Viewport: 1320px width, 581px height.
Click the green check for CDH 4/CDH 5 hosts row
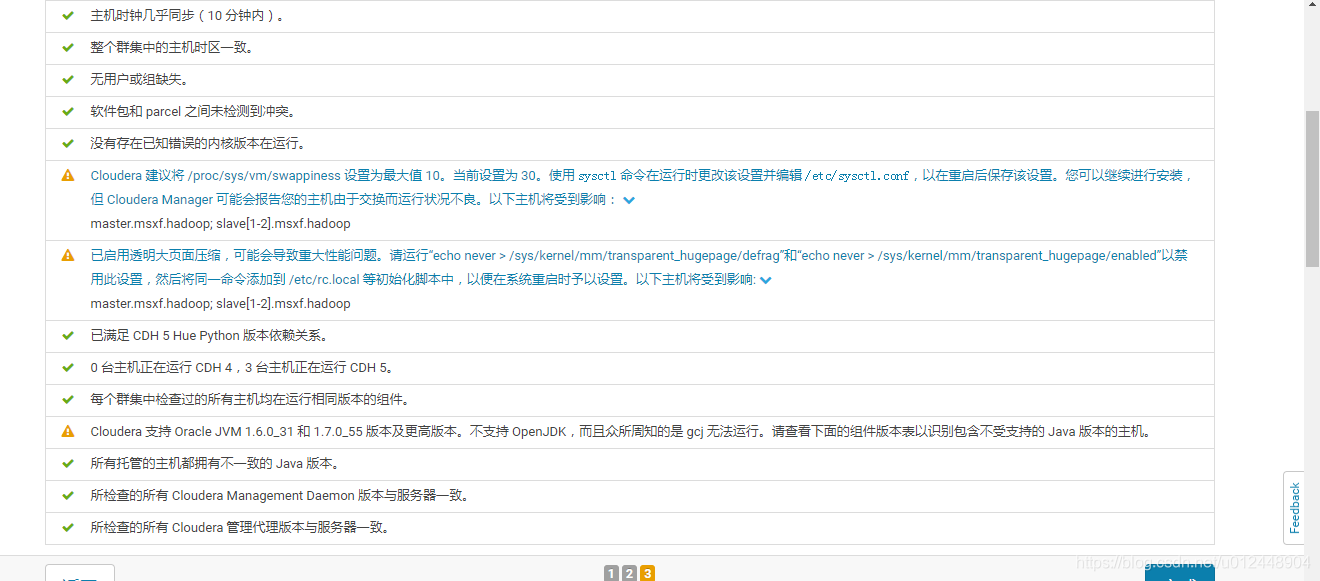click(x=68, y=368)
